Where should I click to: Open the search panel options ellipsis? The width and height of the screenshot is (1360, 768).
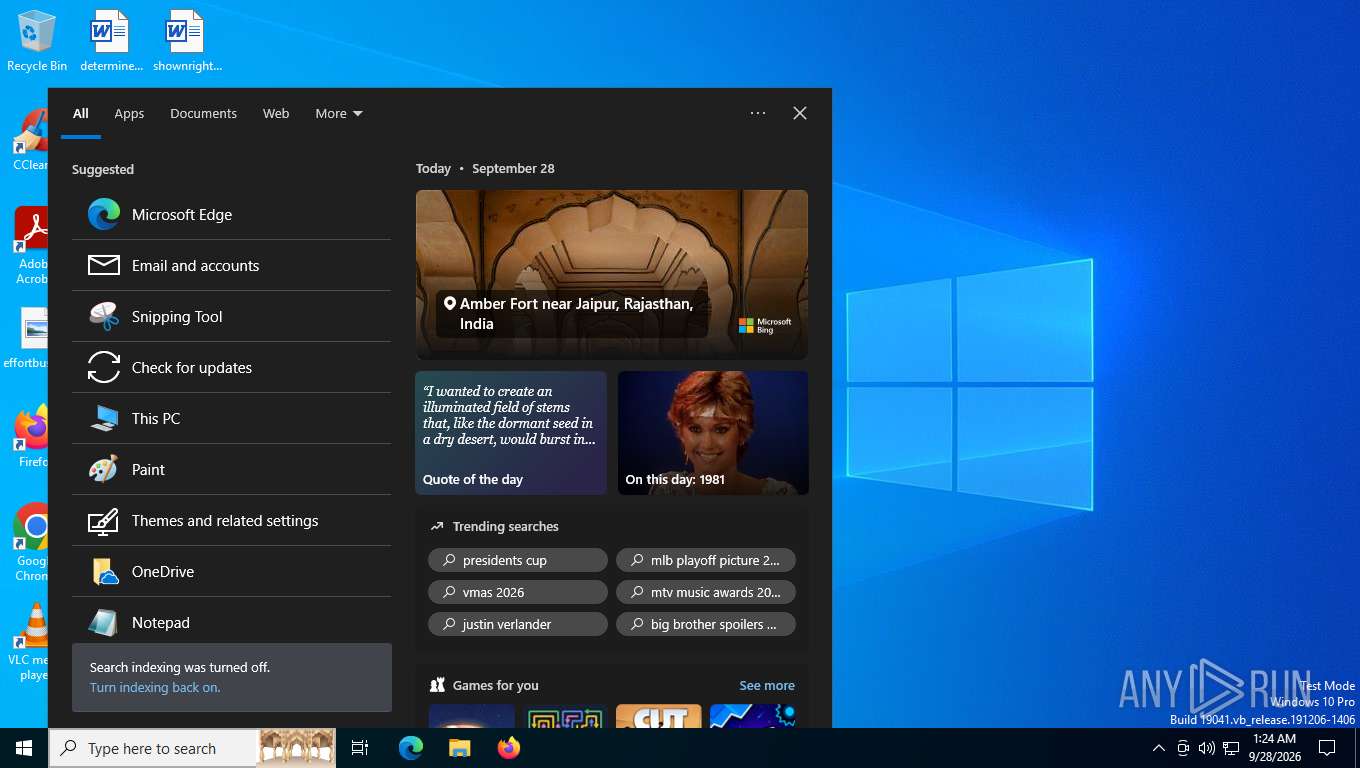pos(758,113)
